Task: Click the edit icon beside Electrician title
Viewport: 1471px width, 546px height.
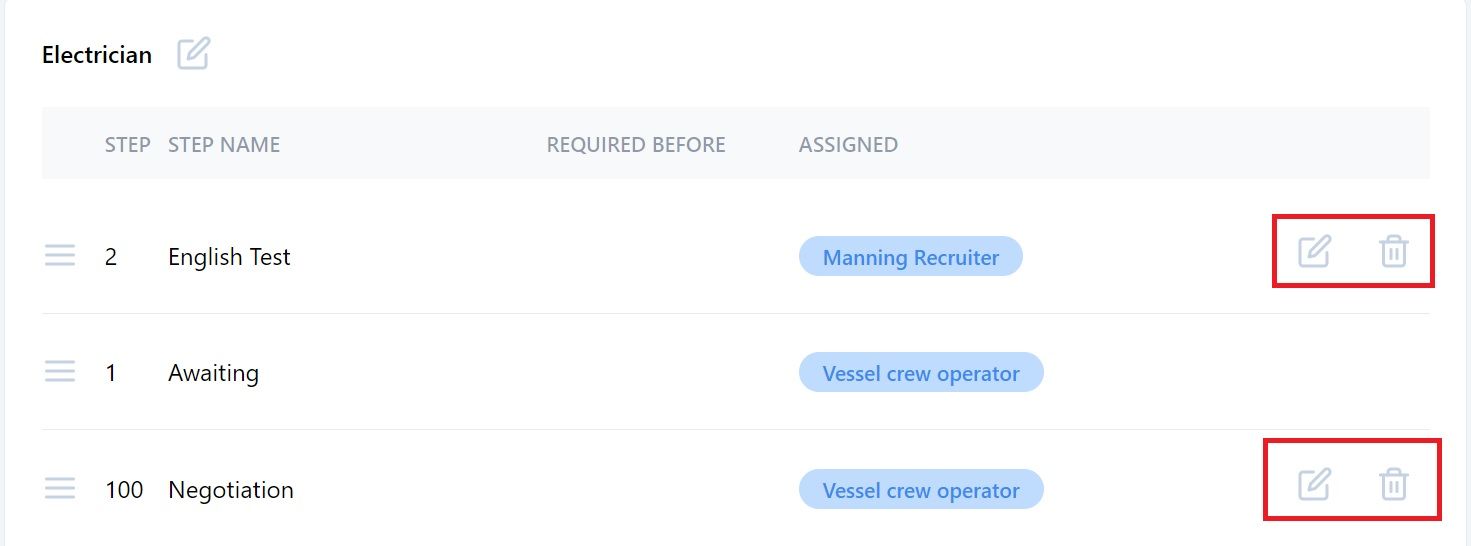Action: click(193, 53)
